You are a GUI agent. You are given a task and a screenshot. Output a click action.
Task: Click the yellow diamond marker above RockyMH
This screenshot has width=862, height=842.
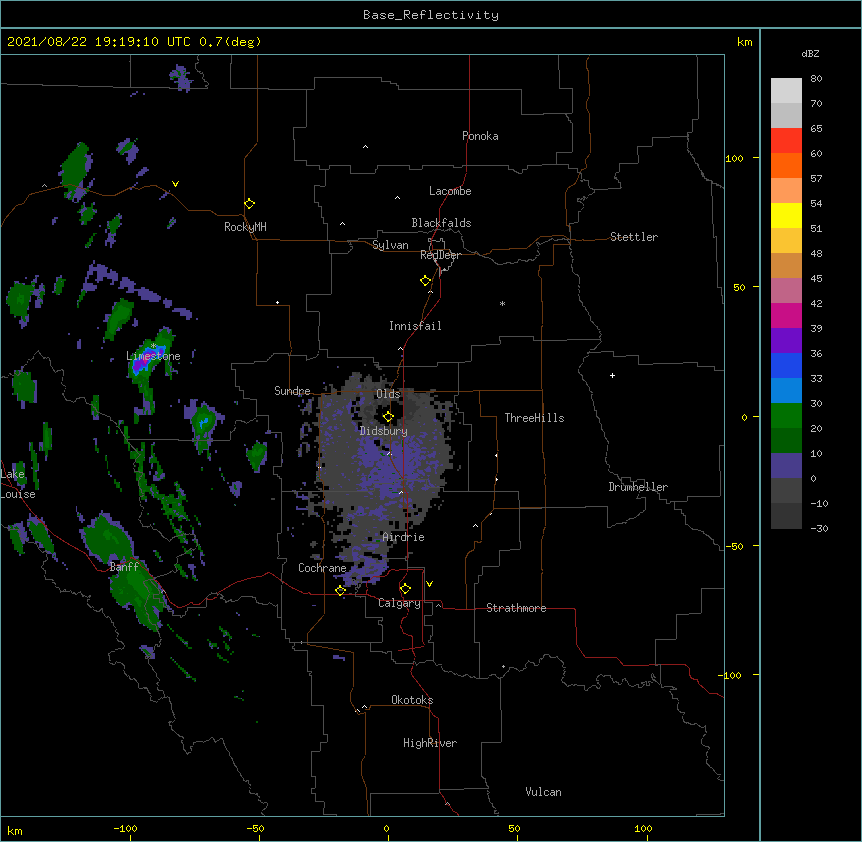coord(249,203)
